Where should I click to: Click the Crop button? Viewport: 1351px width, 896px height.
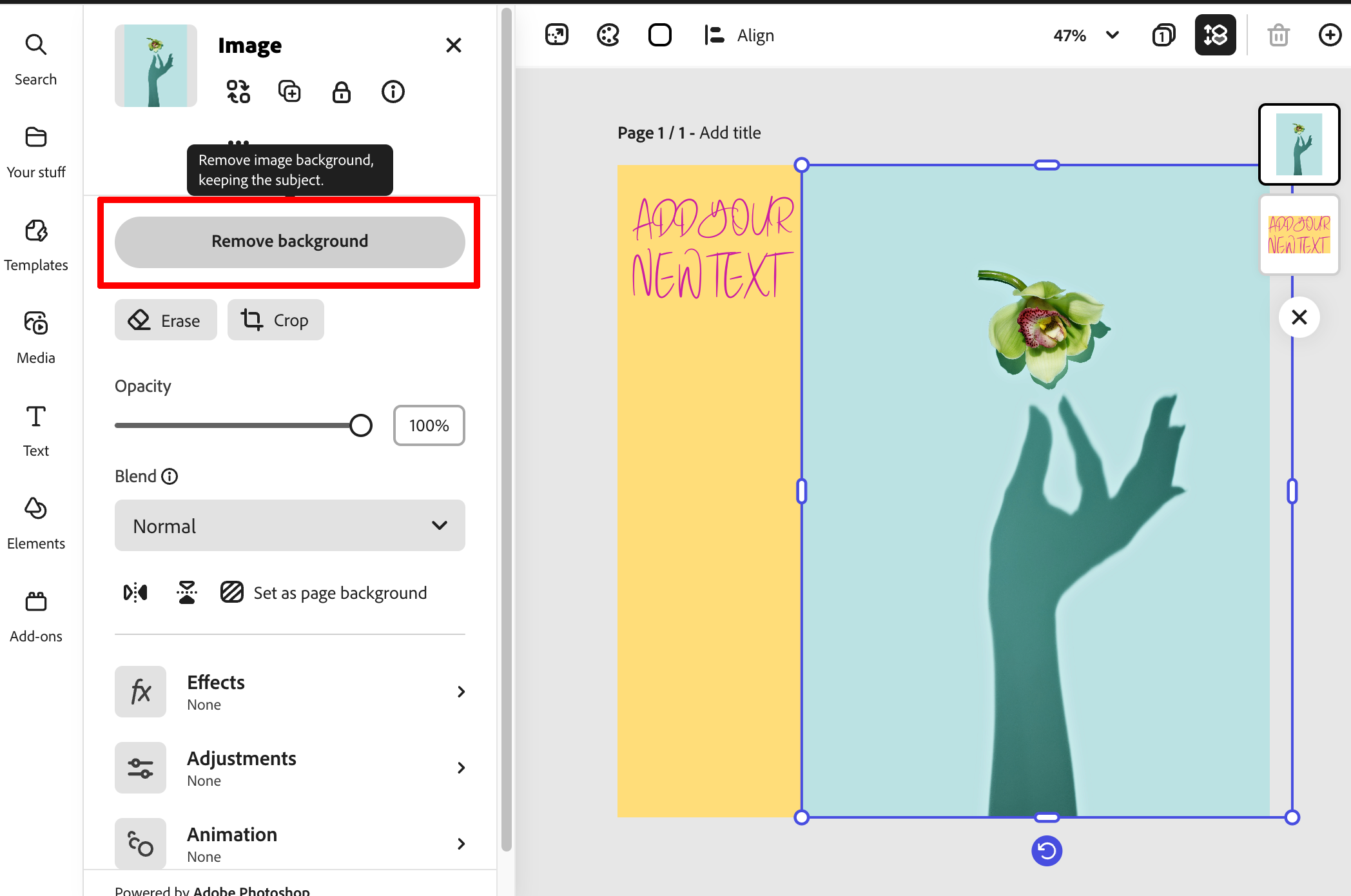pos(275,320)
